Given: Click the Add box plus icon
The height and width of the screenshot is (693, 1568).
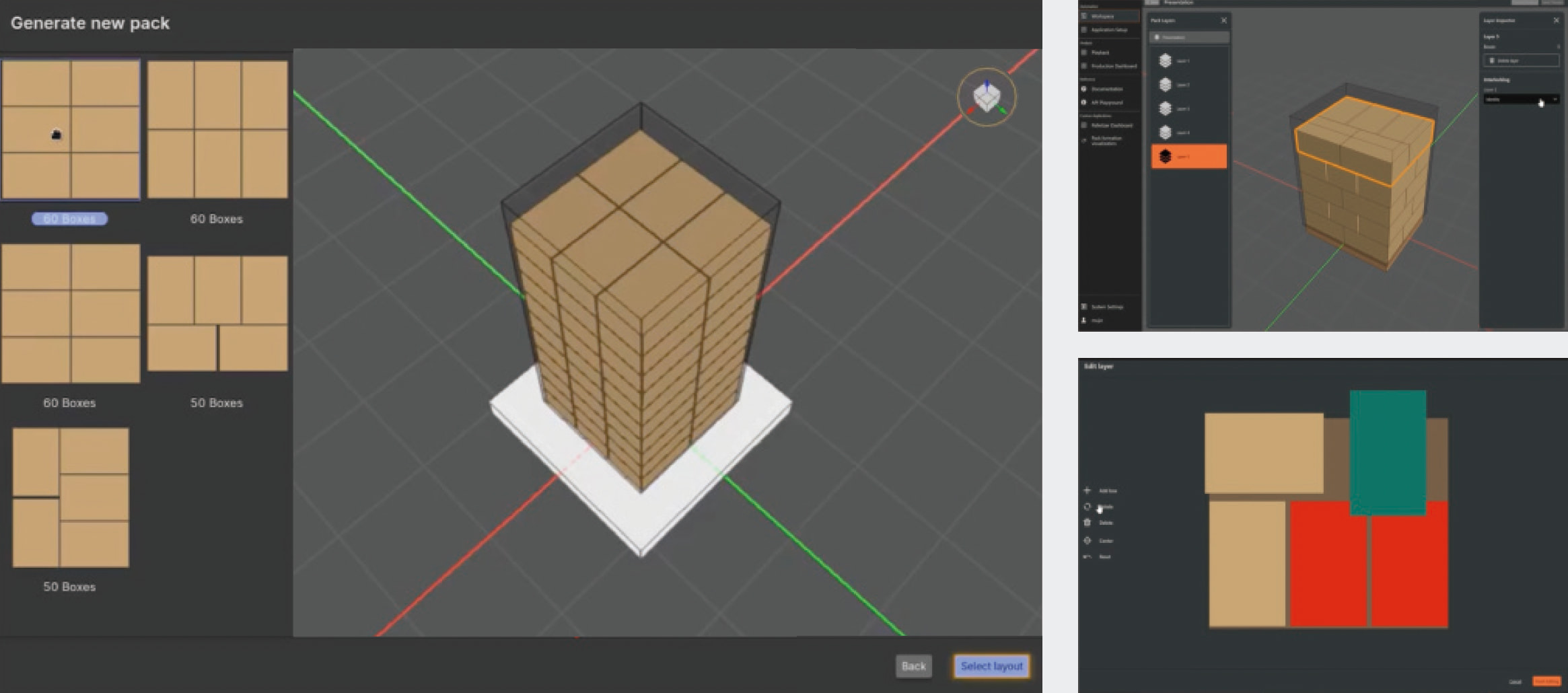Looking at the screenshot, I should [x=1087, y=490].
